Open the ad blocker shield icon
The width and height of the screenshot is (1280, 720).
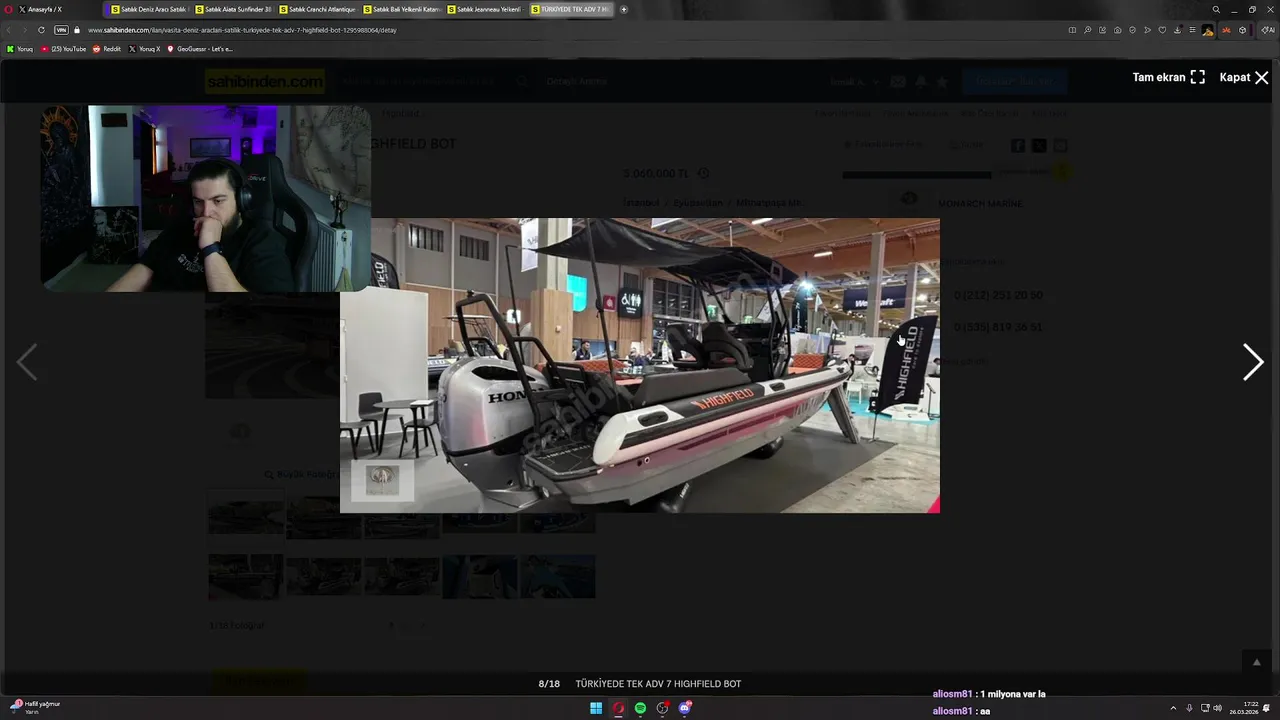[x=1132, y=30]
